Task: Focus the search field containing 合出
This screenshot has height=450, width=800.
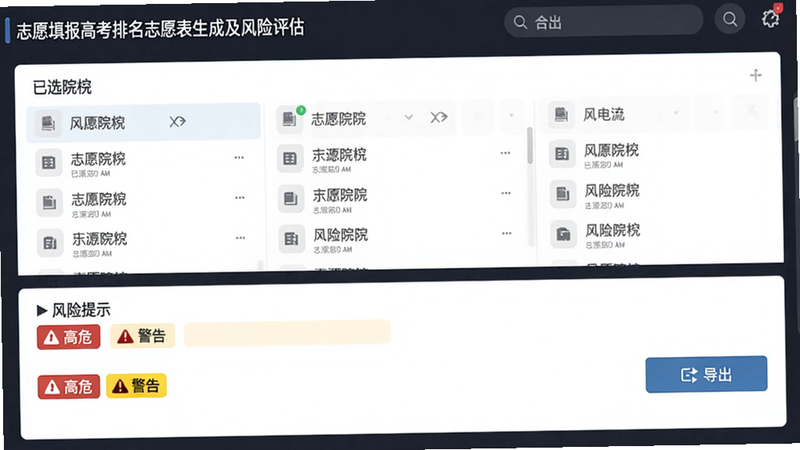Action: tap(604, 21)
